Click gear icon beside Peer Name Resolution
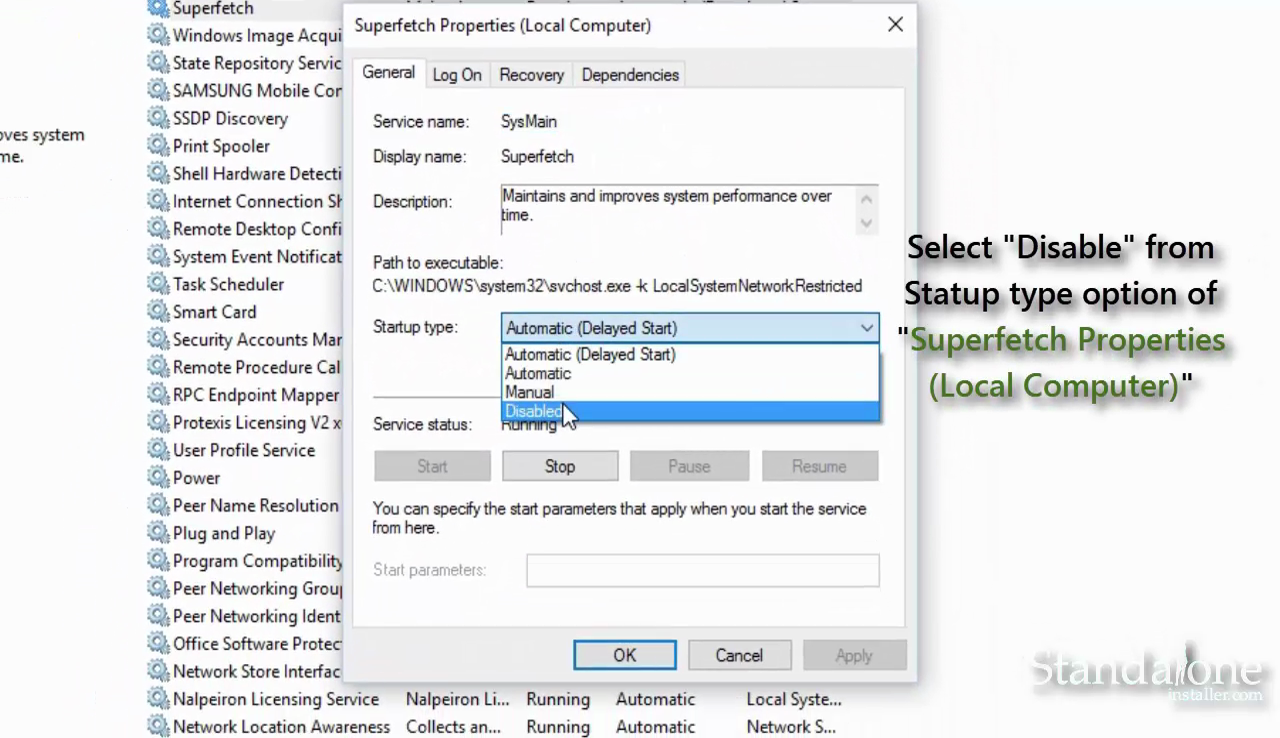The width and height of the screenshot is (1280, 738). pyautogui.click(x=158, y=505)
